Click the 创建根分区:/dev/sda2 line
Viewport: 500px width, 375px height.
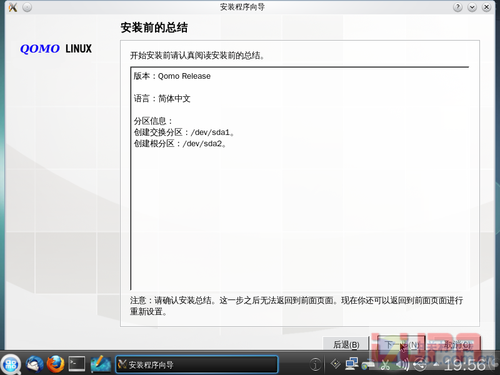point(180,144)
